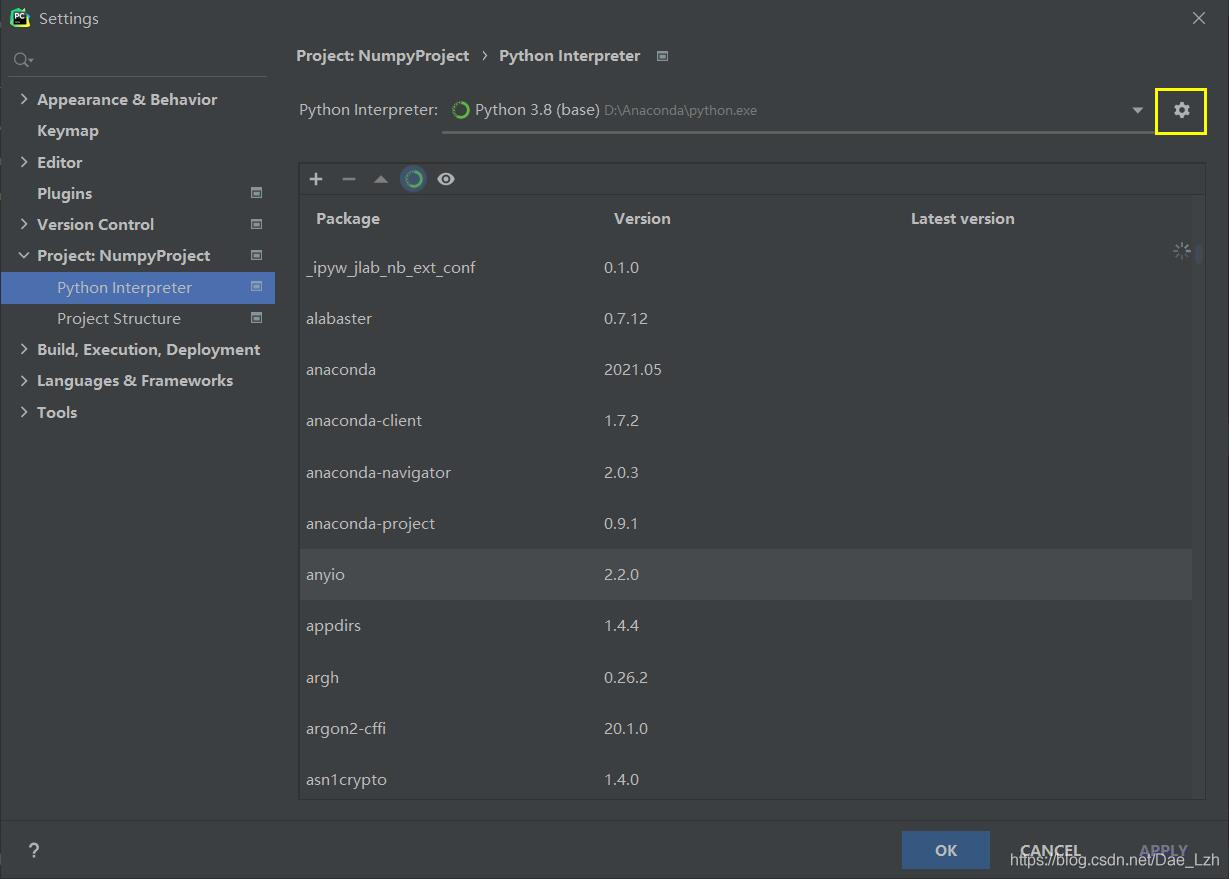Click the package list vertical scrollbar
Image resolution: width=1229 pixels, height=879 pixels.
click(1198, 255)
